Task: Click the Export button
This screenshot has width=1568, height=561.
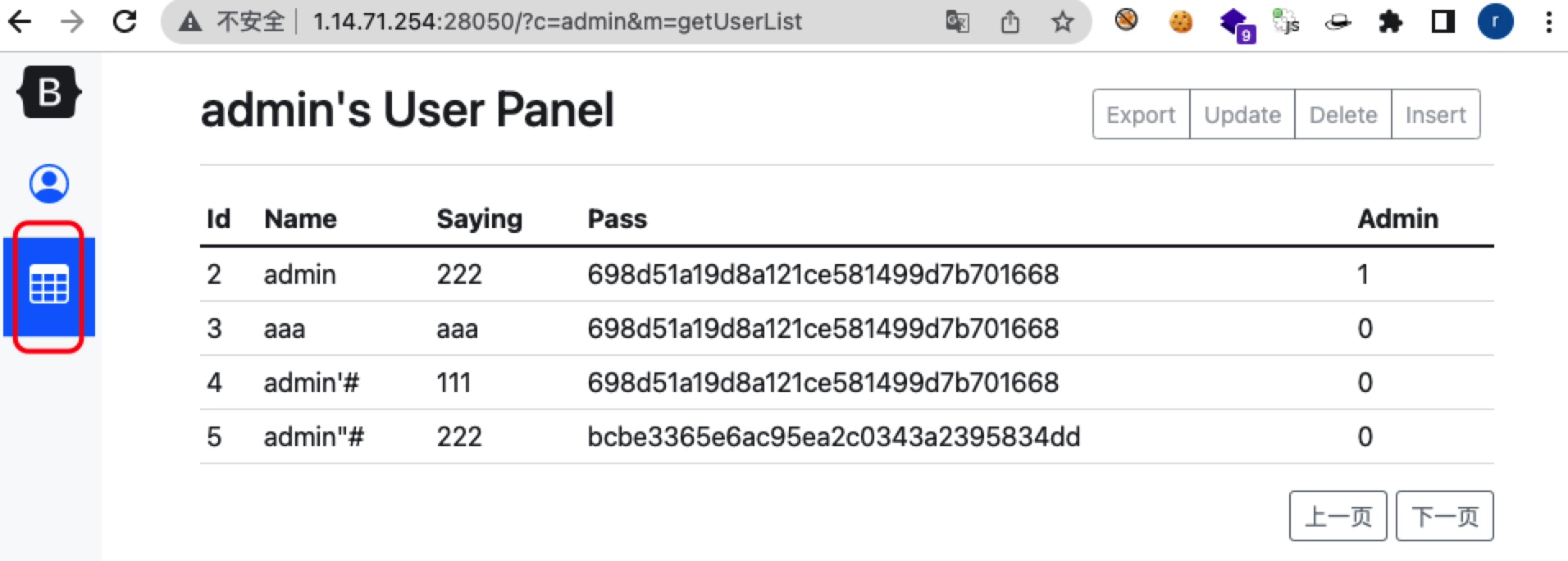Action: click(1141, 114)
